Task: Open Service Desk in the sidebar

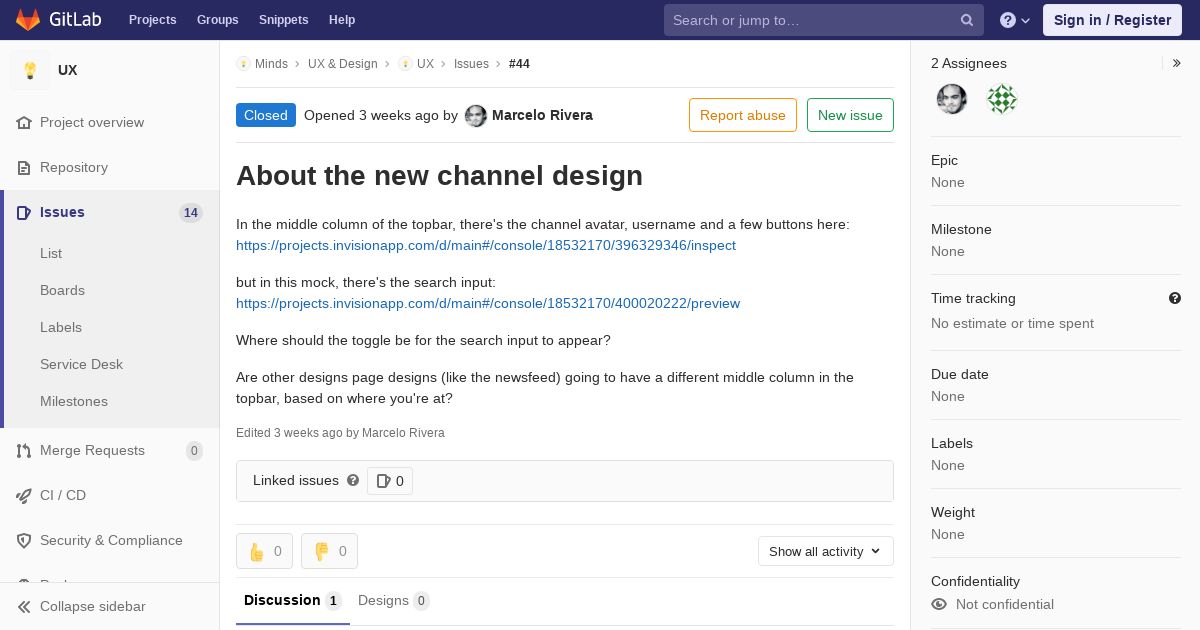Action: pyautogui.click(x=81, y=364)
